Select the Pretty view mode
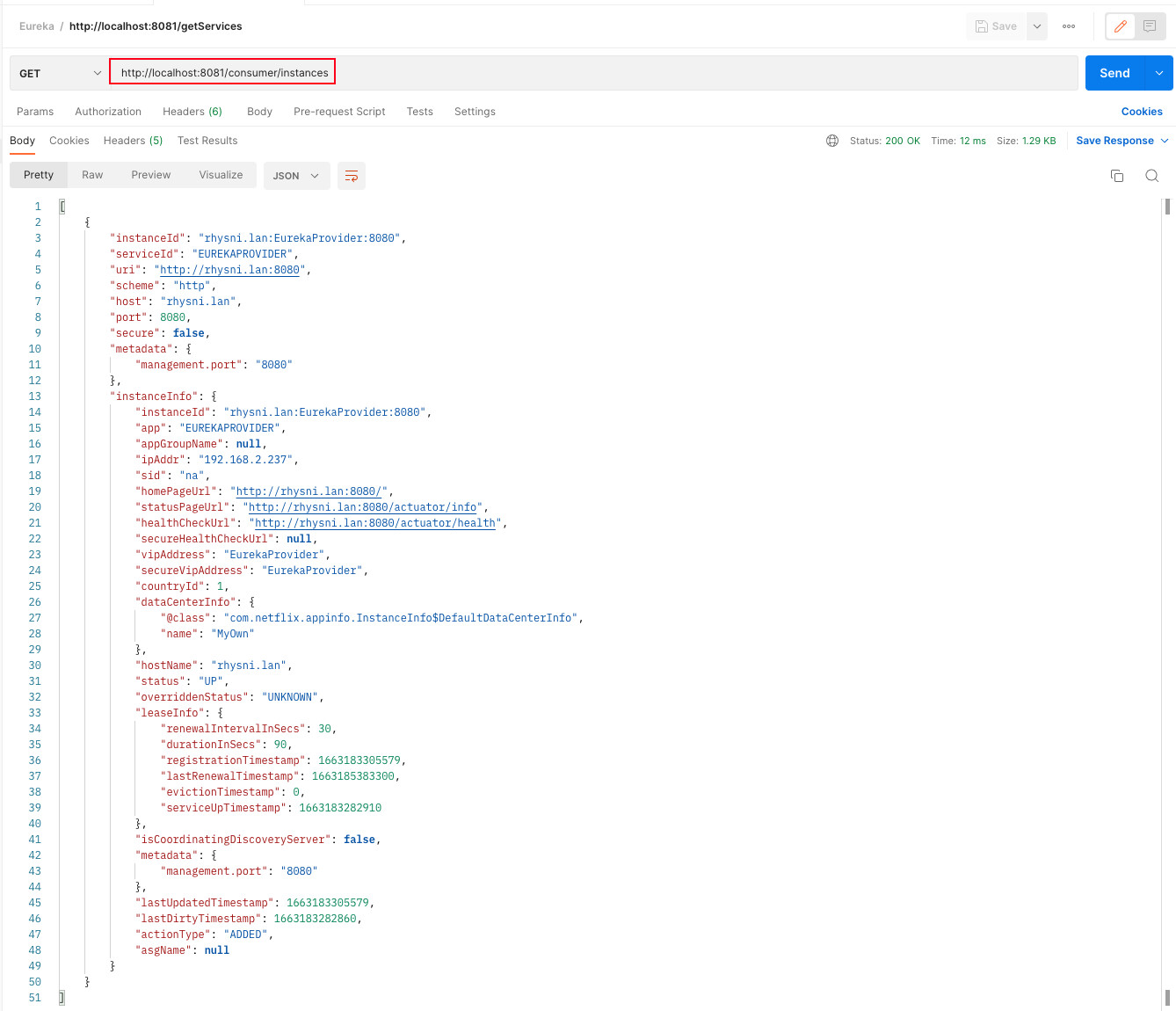The width and height of the screenshot is (1176, 1011). pyautogui.click(x=39, y=175)
